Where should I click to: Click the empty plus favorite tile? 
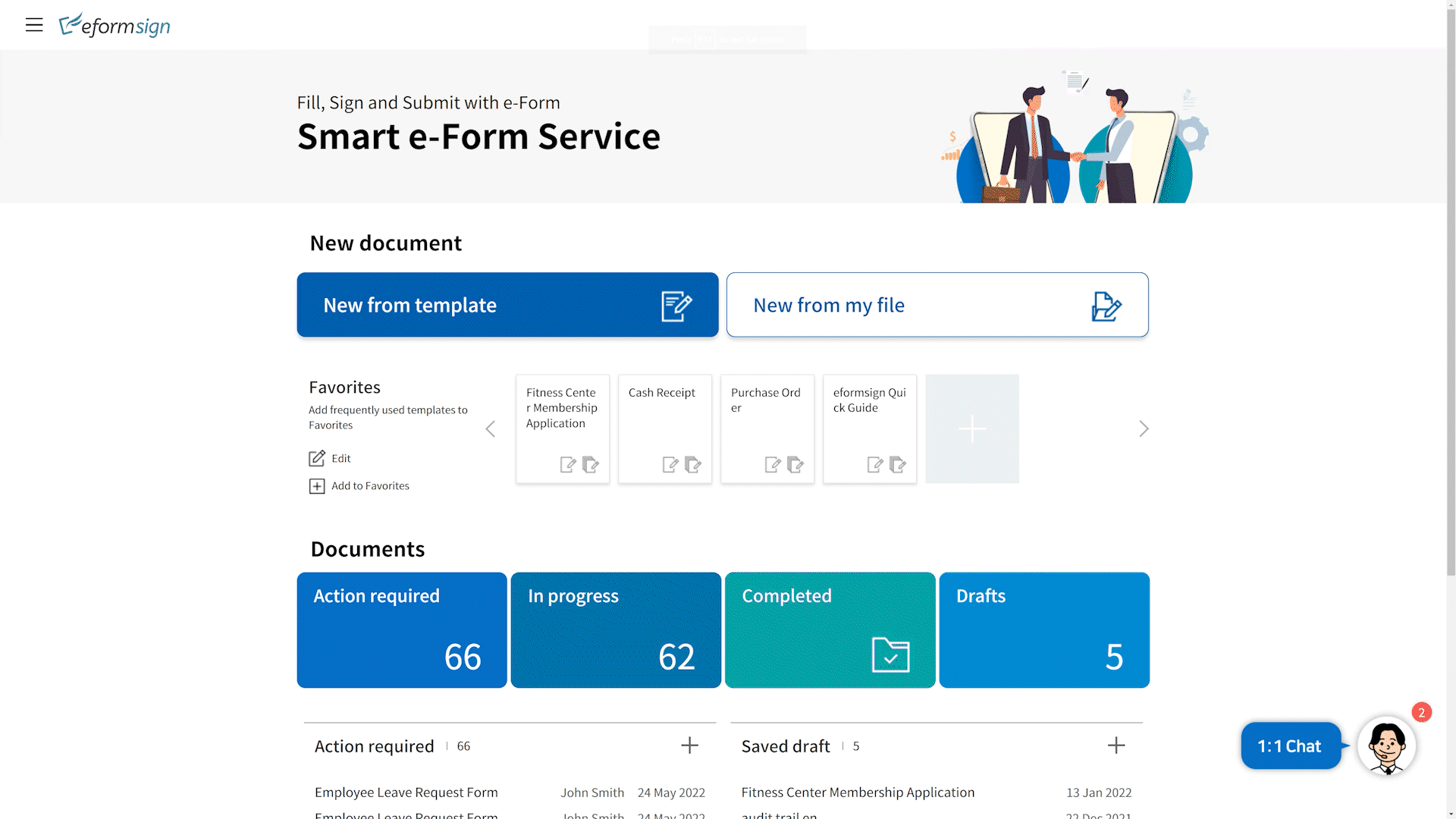pos(972,428)
